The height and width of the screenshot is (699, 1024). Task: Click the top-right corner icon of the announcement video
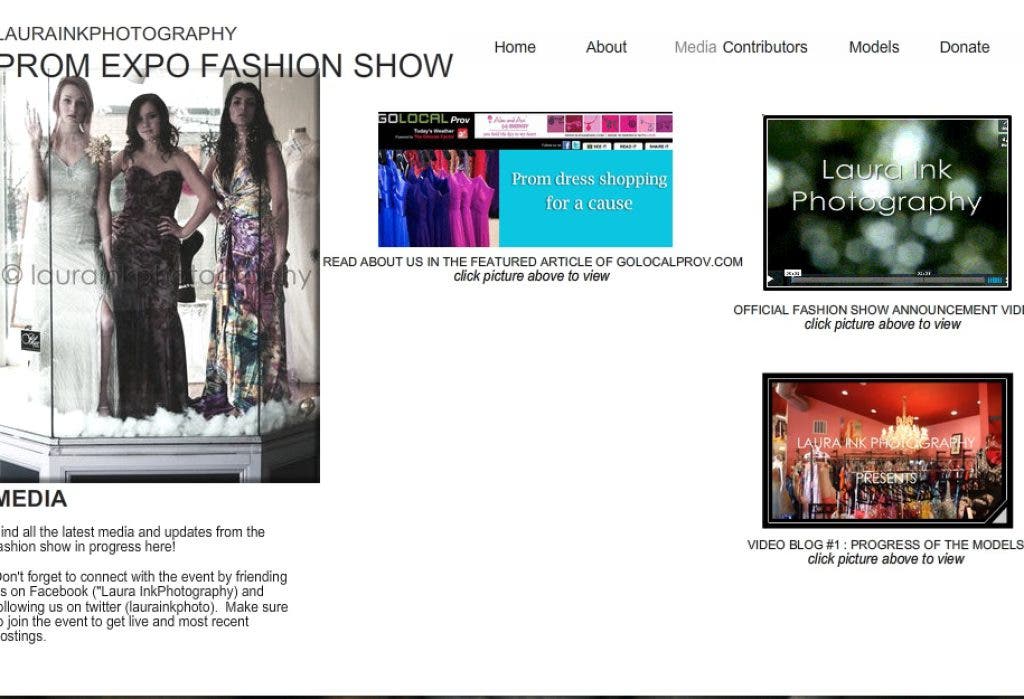tap(1003, 126)
